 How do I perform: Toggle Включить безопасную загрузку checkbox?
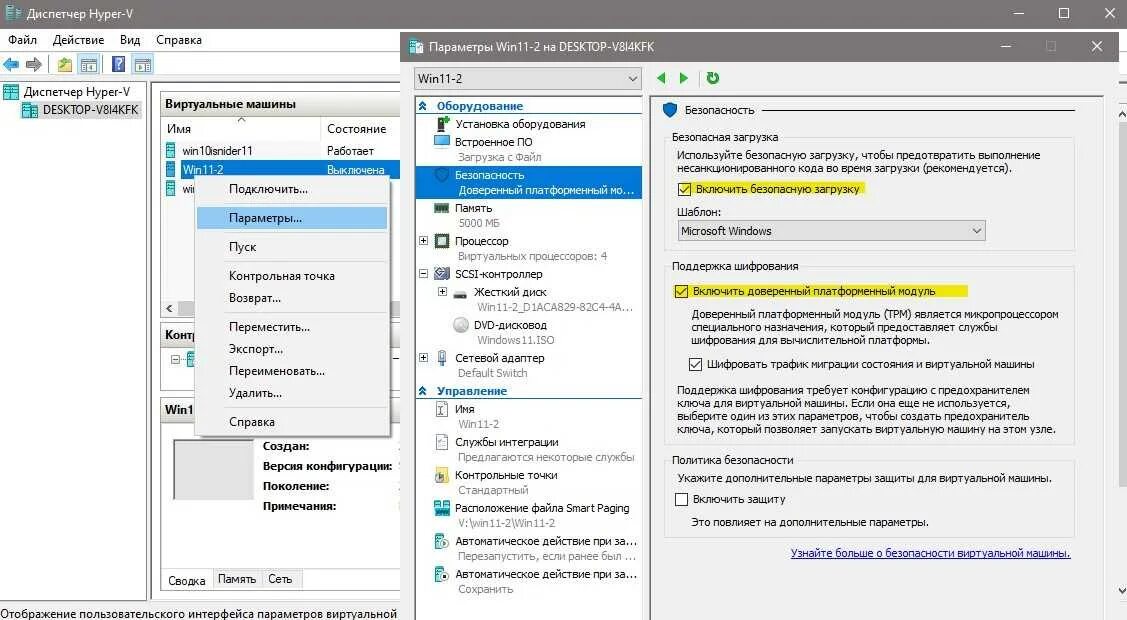684,189
